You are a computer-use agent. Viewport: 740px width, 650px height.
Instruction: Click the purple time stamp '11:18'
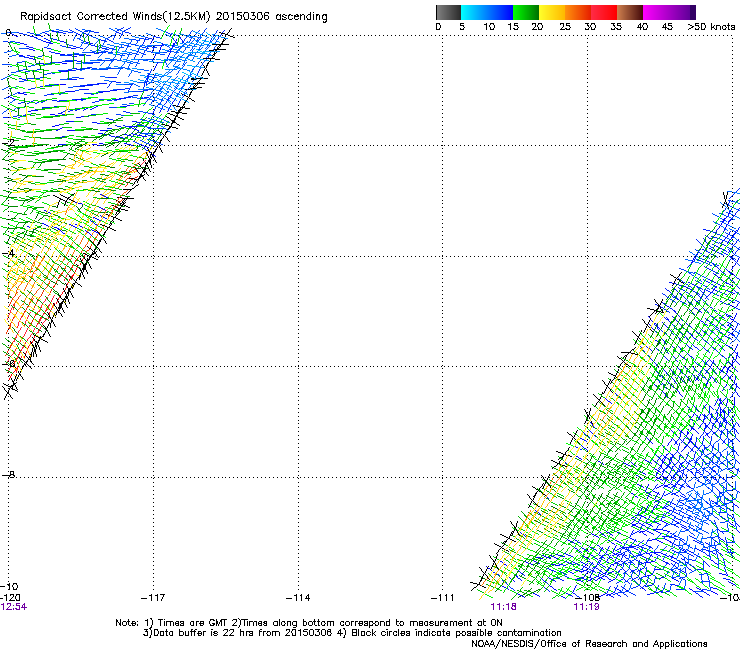[x=503, y=607]
